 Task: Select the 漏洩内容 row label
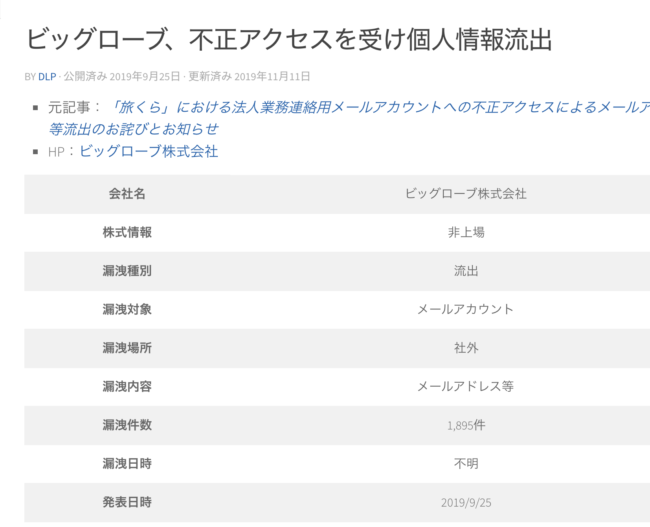127,386
